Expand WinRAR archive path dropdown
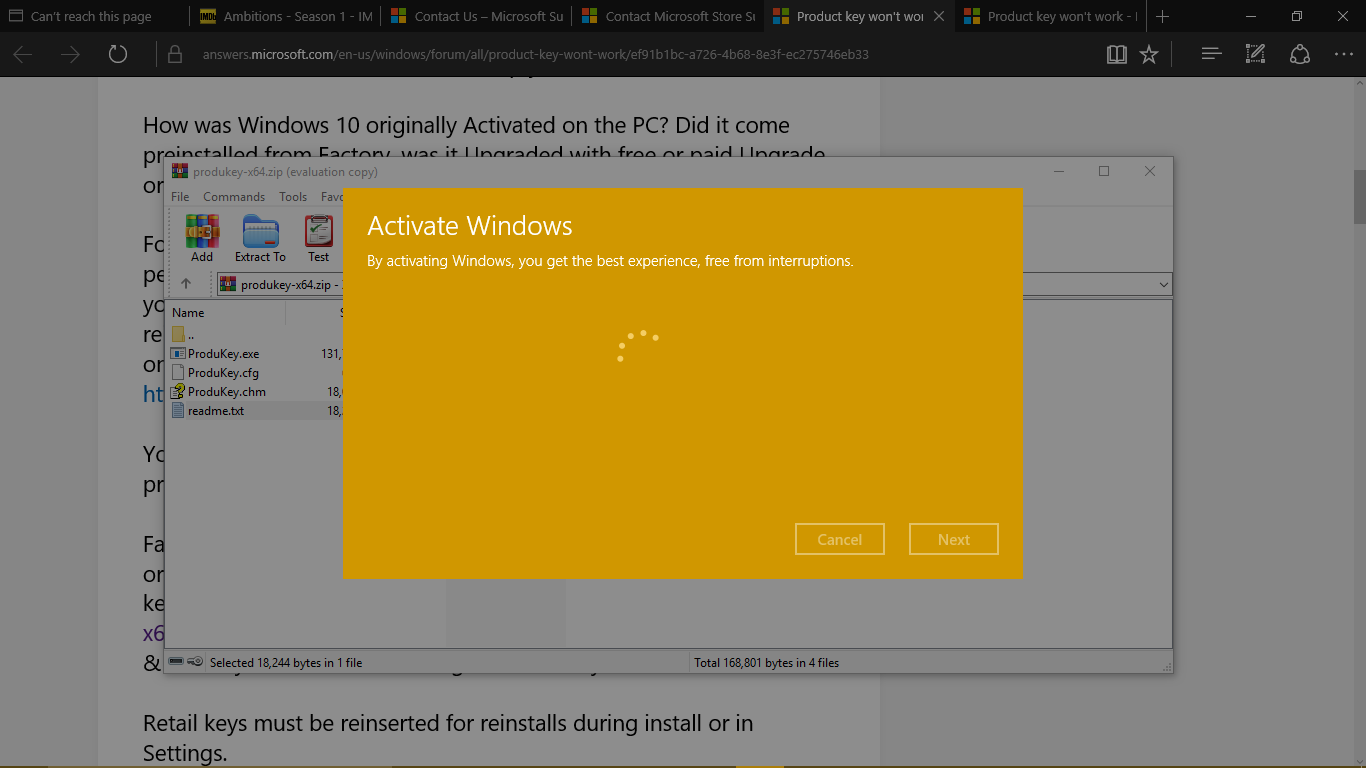Screen dimensions: 1366x768 [1163, 285]
